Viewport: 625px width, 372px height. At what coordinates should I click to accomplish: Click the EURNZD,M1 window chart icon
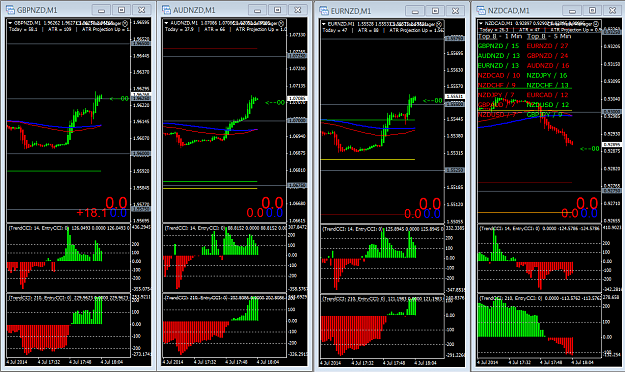[x=324, y=11]
